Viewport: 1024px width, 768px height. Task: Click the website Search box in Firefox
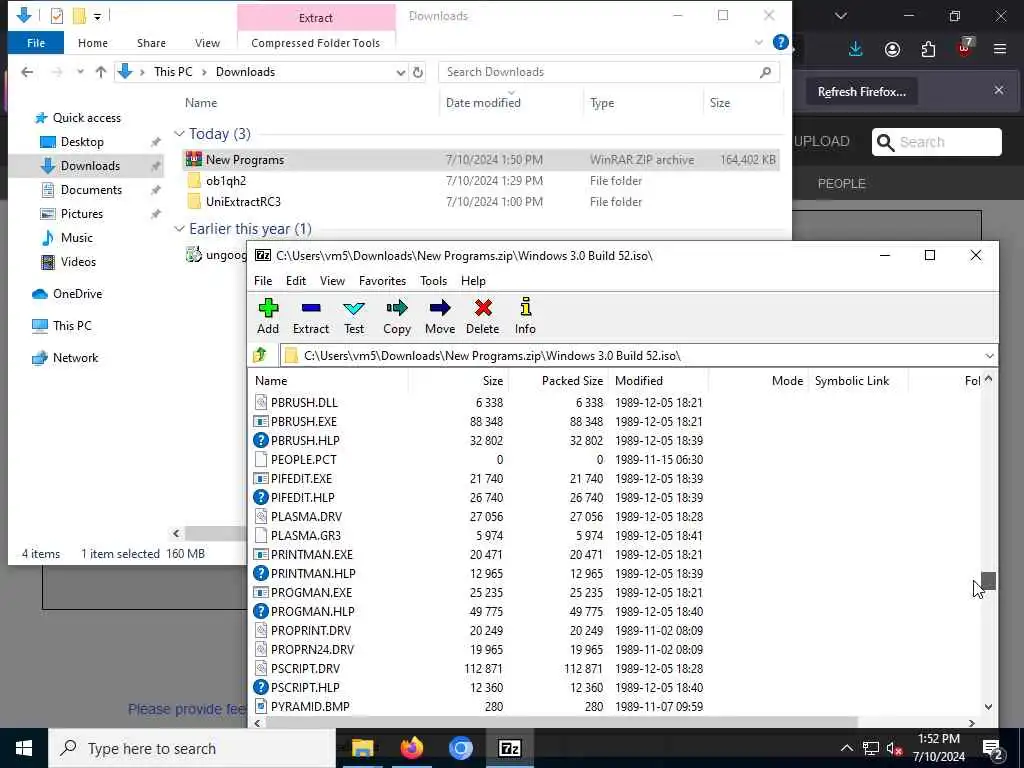coord(936,142)
